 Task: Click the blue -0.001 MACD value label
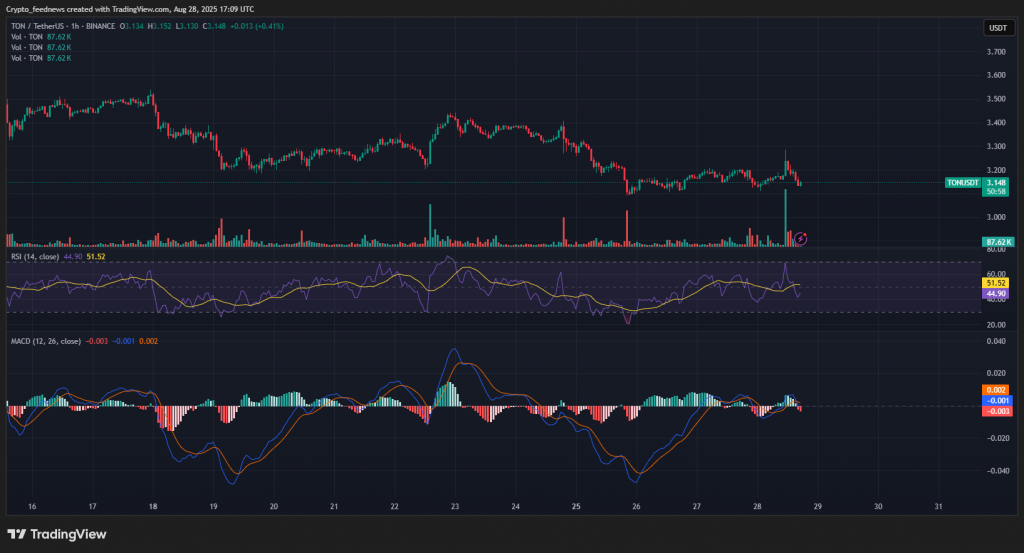[996, 400]
